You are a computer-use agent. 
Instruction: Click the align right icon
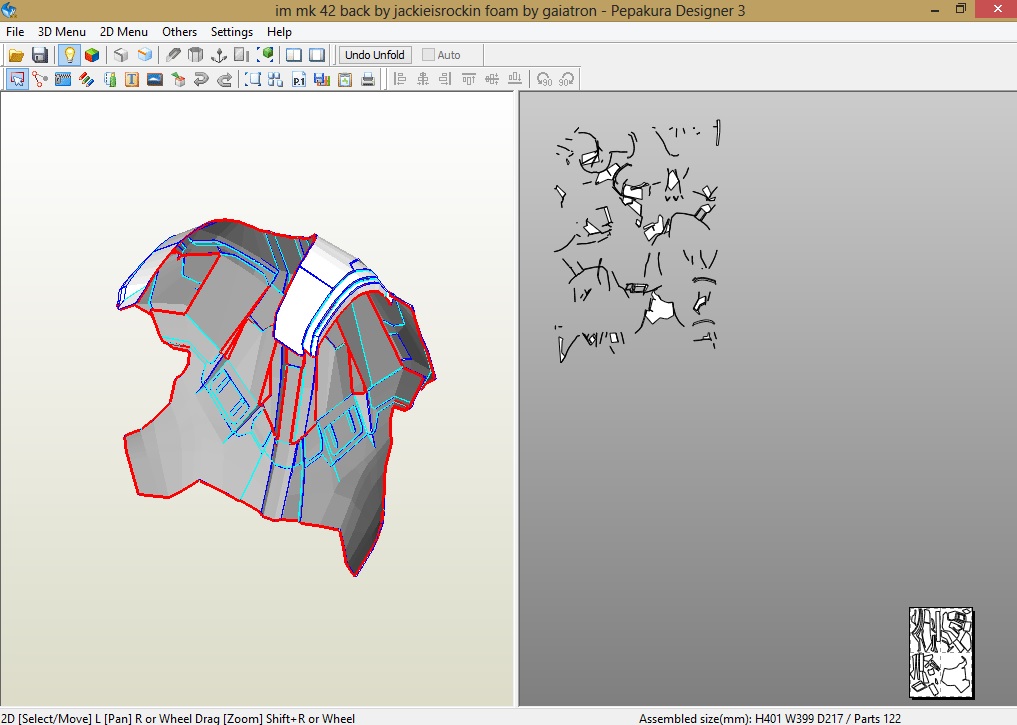pos(445,79)
